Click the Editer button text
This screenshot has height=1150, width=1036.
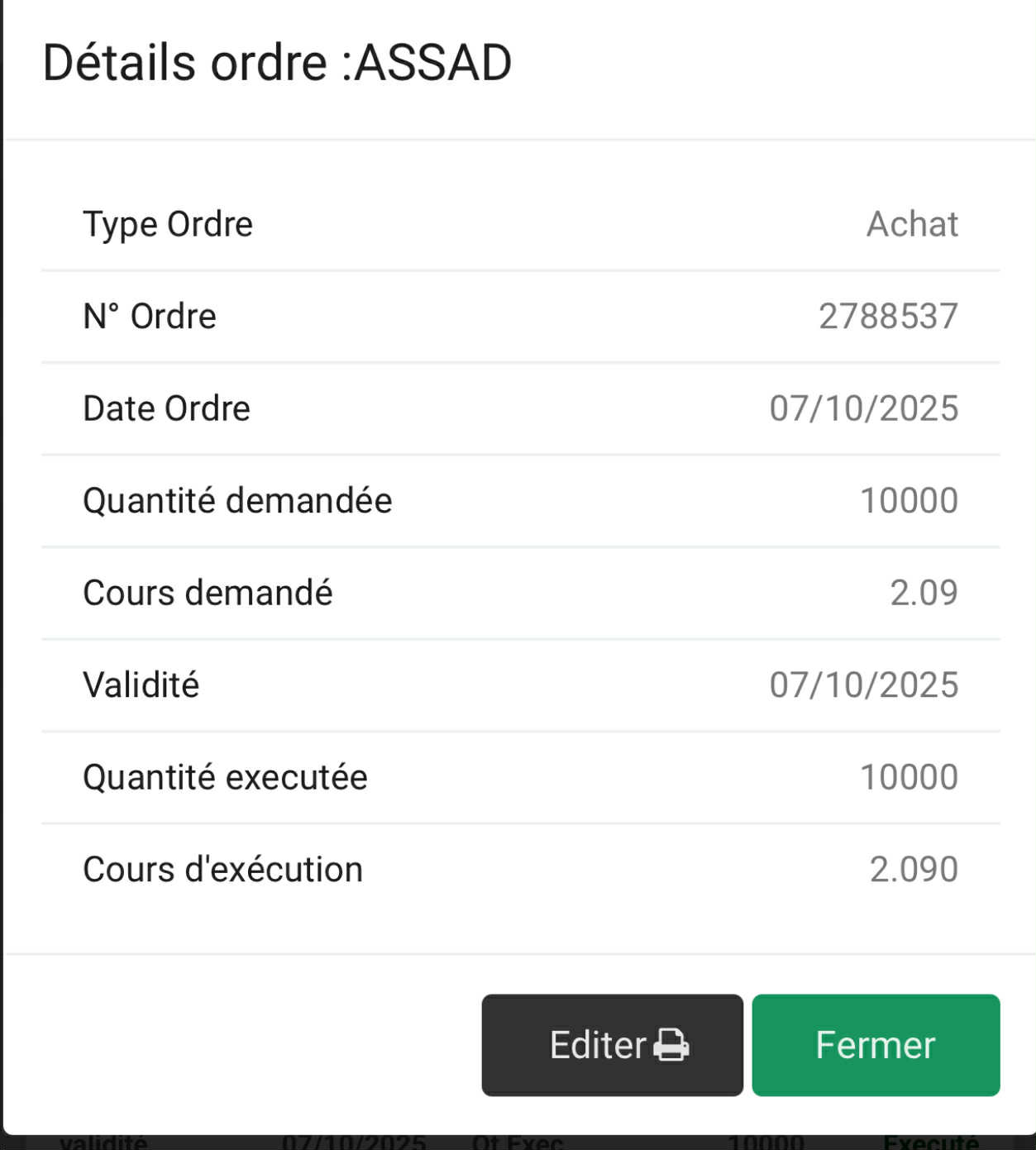coord(597,1045)
